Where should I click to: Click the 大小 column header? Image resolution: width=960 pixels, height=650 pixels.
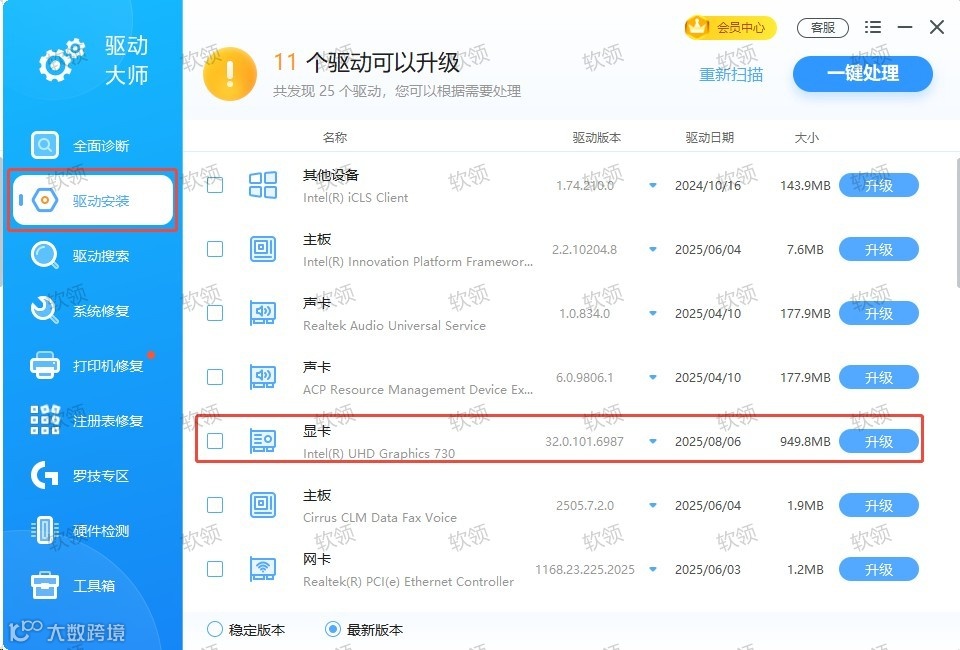tap(806, 137)
